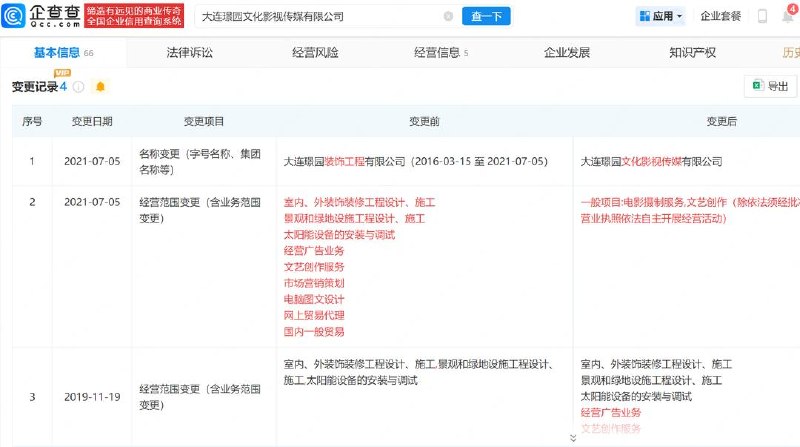Open the Qcc.com logo homepage

(x=41, y=16)
